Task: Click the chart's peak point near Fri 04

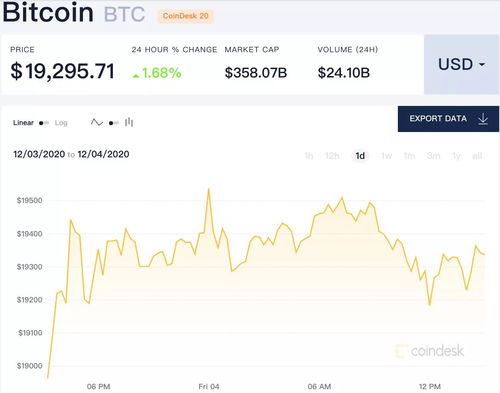Action: (x=209, y=189)
